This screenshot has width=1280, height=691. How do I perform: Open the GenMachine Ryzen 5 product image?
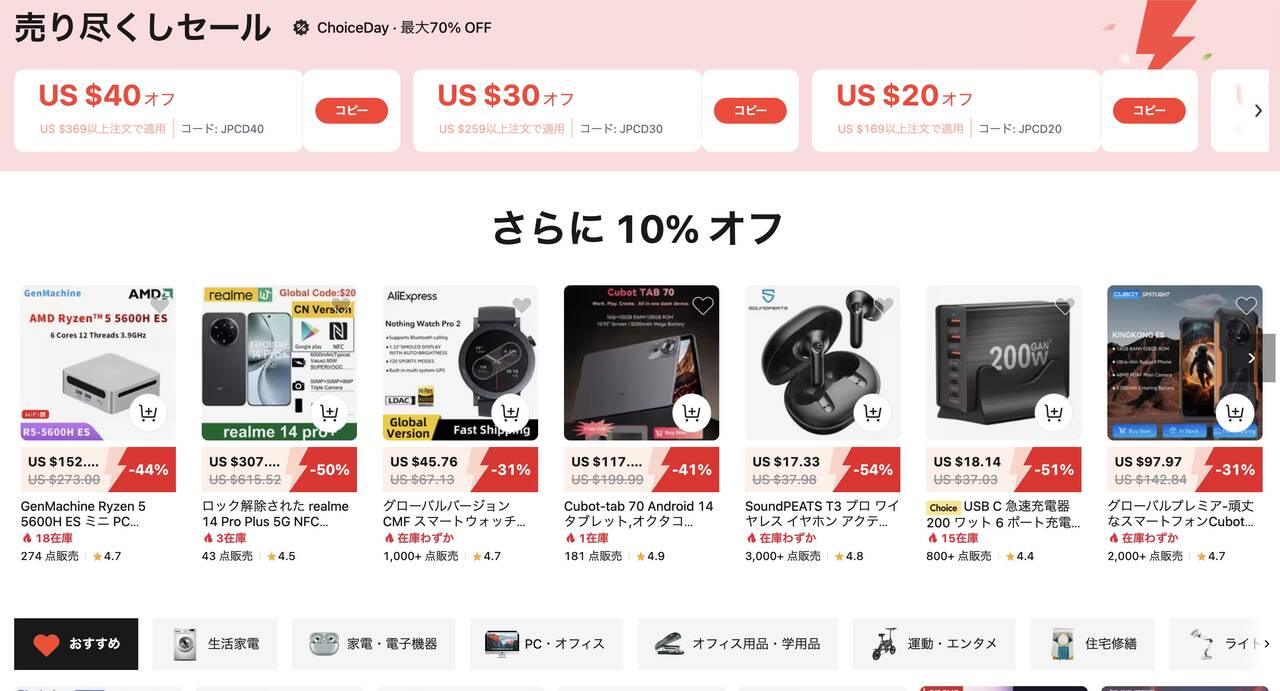[x=98, y=363]
